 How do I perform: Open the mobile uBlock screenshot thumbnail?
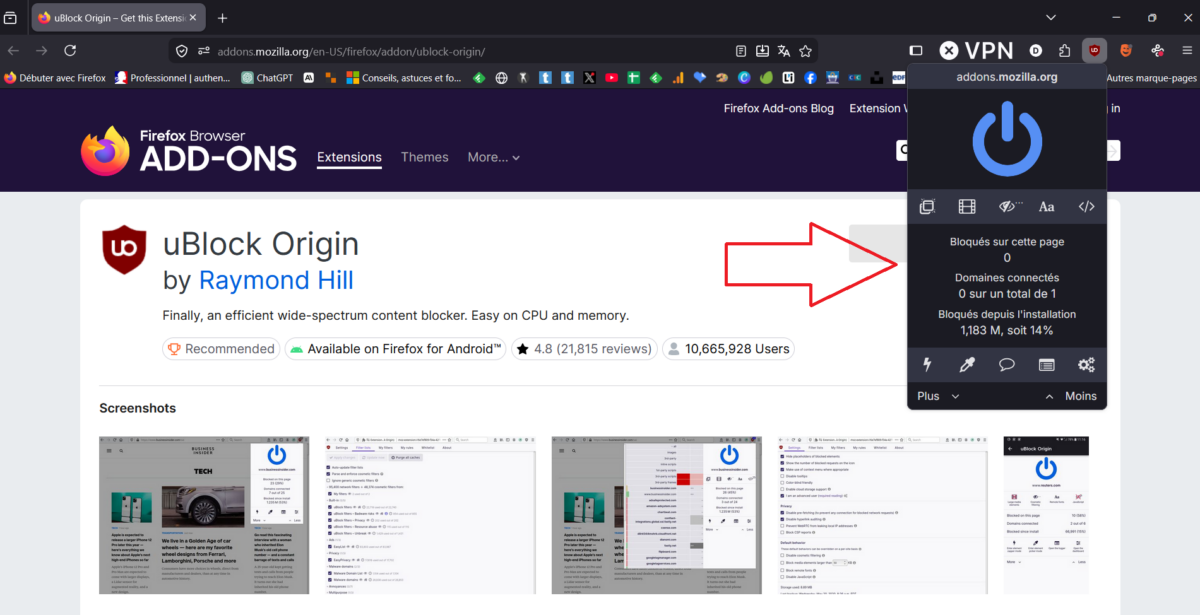point(1047,514)
